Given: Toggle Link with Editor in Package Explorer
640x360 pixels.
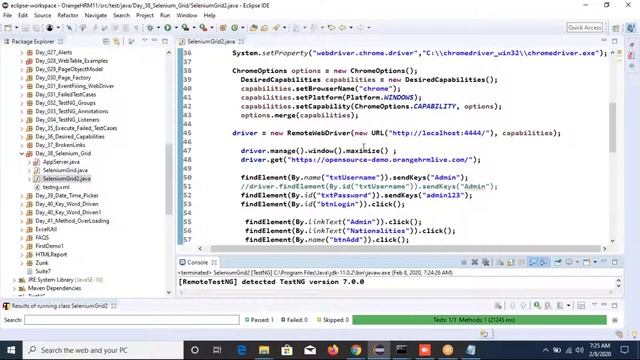Looking at the screenshot, I should 117,41.
